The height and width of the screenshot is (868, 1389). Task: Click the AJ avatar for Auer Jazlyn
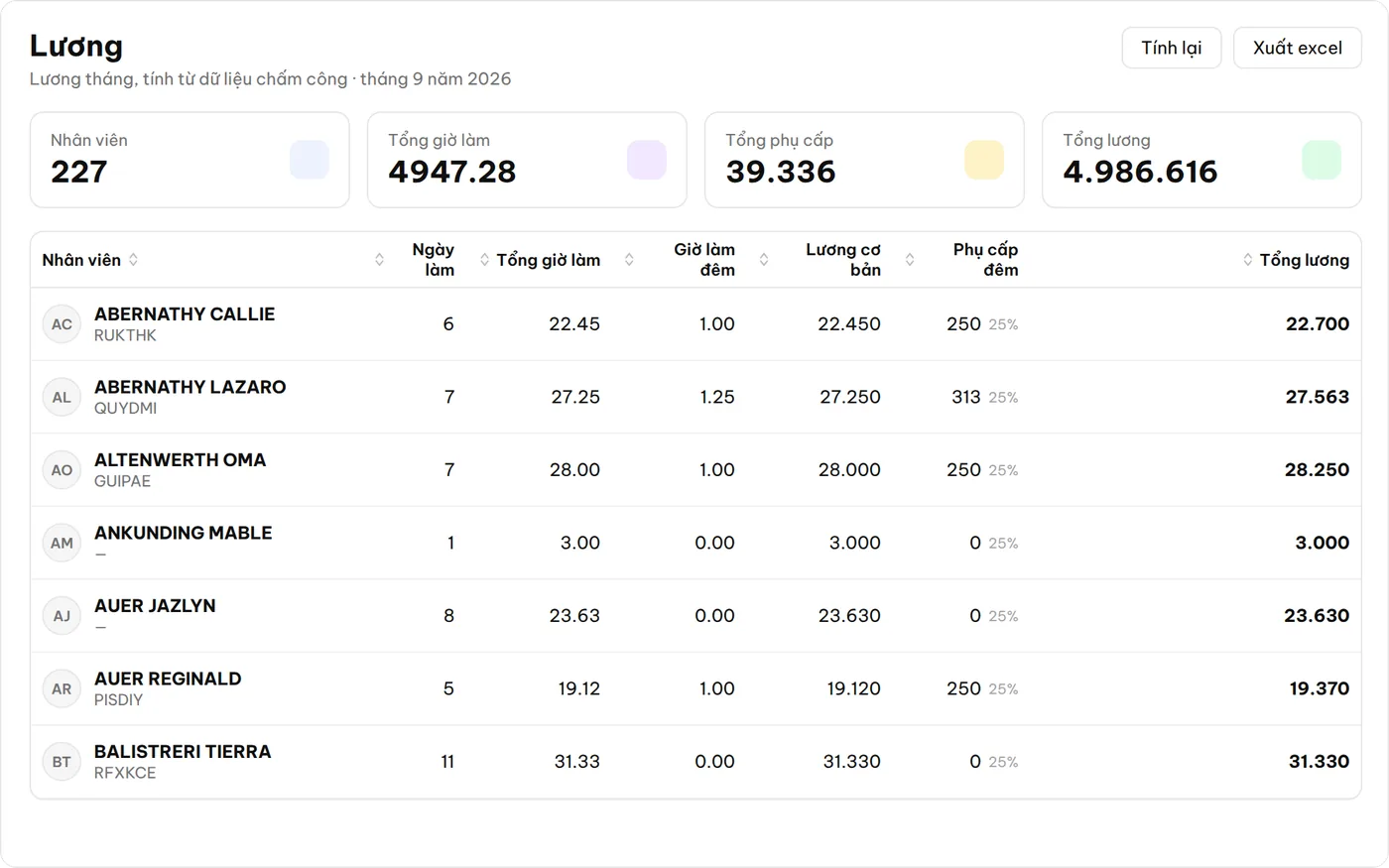tap(62, 616)
